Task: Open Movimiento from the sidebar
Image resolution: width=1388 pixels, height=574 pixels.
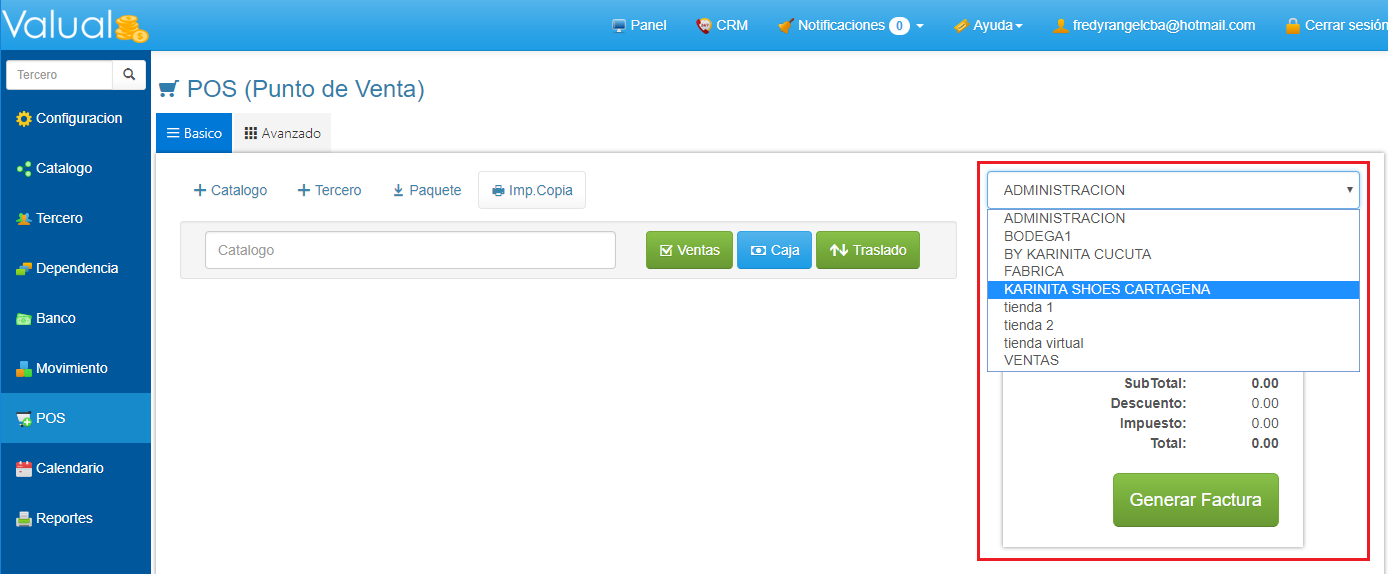Action: point(70,368)
